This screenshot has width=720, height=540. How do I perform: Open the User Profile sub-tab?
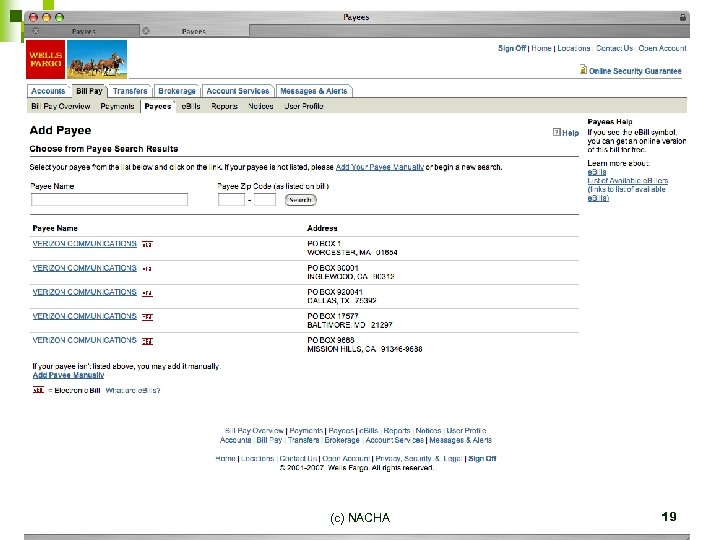(x=304, y=106)
